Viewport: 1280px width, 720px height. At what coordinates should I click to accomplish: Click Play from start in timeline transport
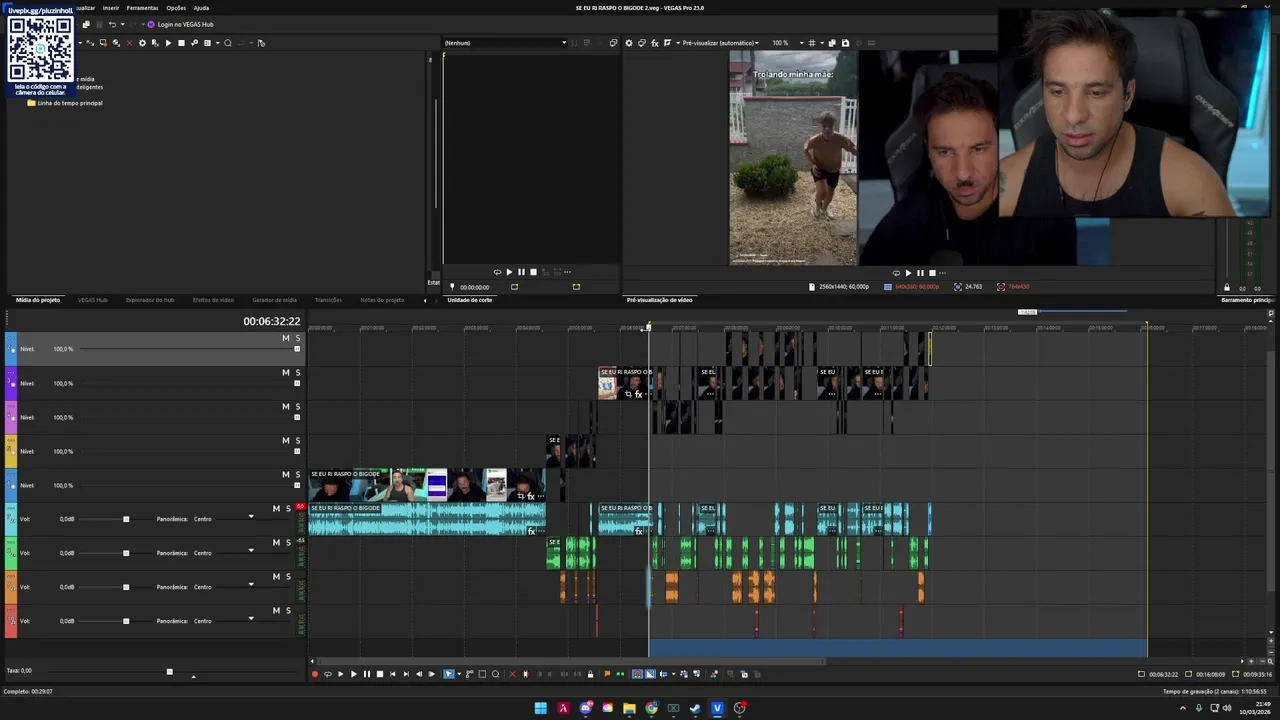coord(341,674)
